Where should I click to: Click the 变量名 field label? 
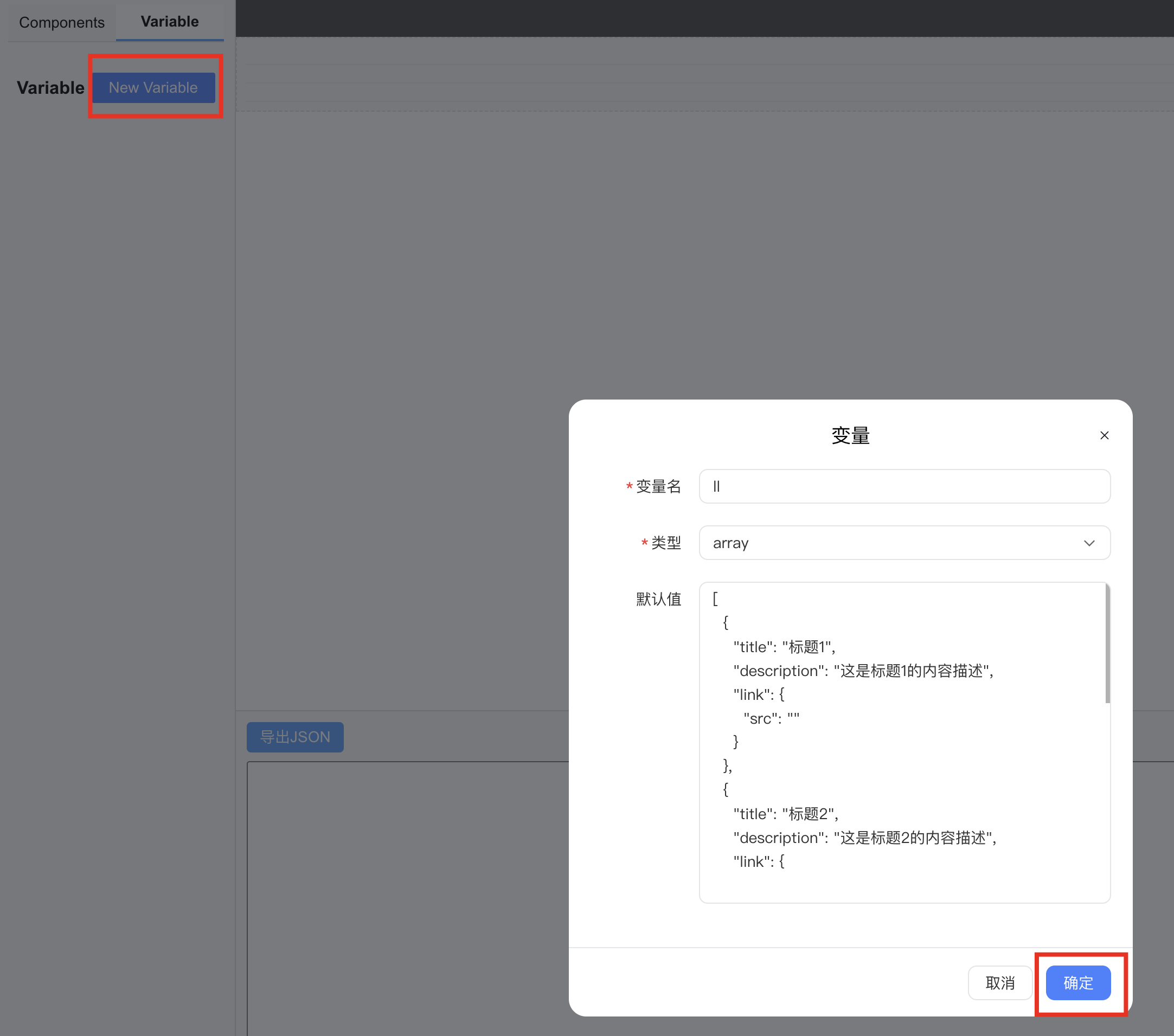658,486
